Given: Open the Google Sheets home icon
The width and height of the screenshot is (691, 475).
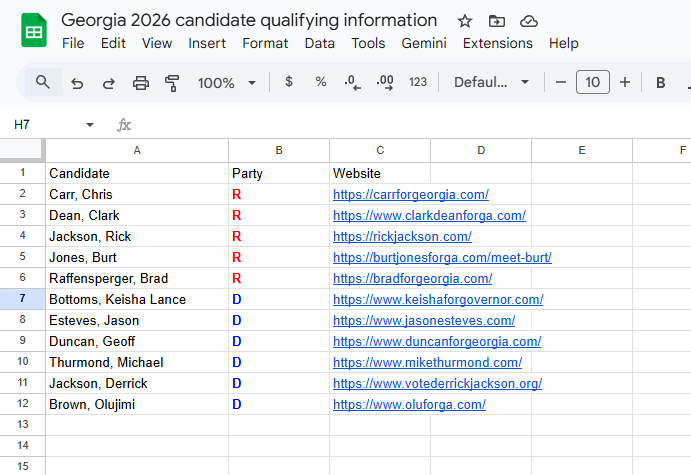Looking at the screenshot, I should tap(34, 30).
